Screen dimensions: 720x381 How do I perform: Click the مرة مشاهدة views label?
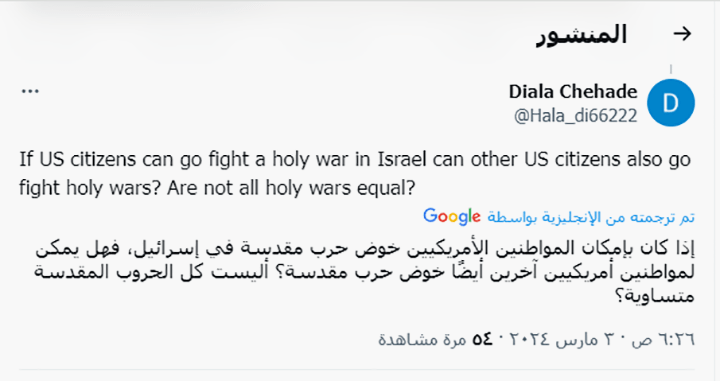click(x=422, y=340)
